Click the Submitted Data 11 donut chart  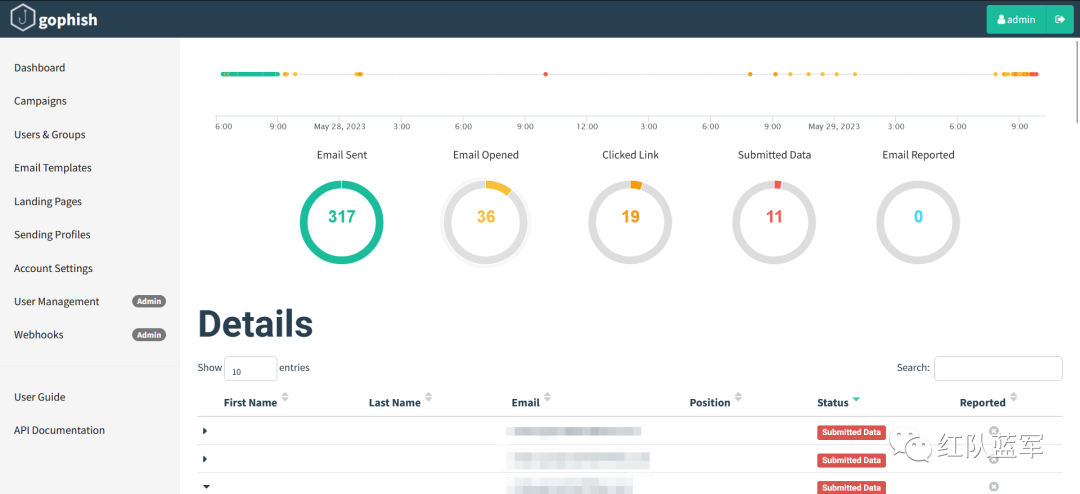pos(774,222)
